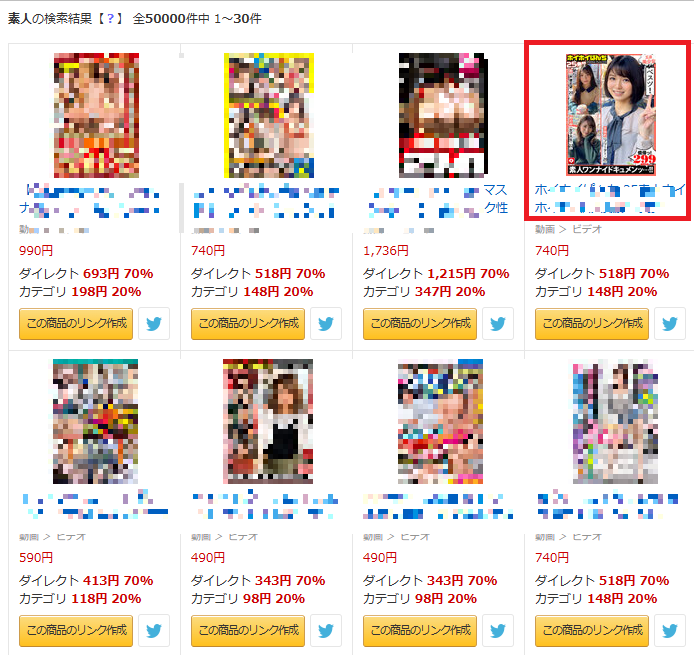Open the thumbnail of the 990円 item
Viewport: 694px width, 655px height.
point(96,115)
